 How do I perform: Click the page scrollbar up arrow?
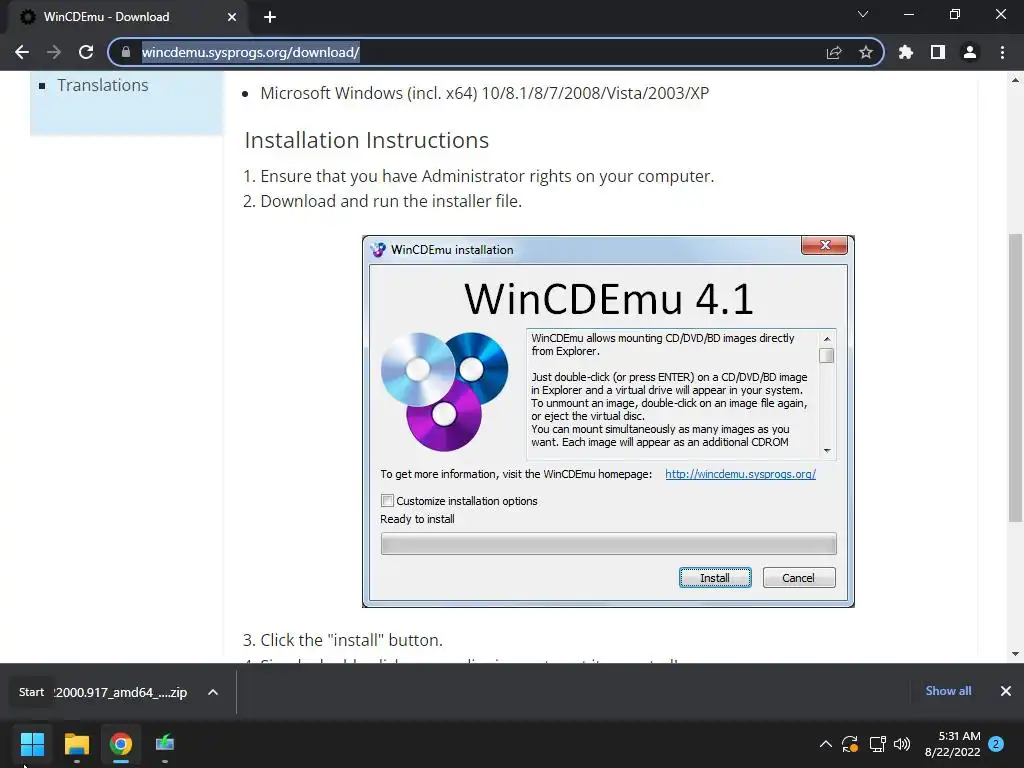pyautogui.click(x=1015, y=80)
